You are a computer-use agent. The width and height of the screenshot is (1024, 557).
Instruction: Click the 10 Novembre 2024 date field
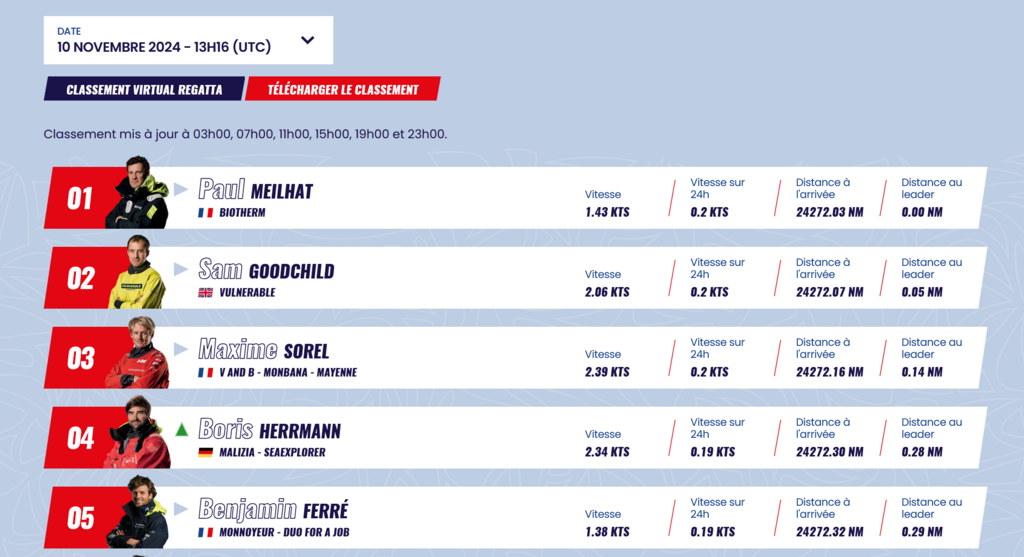click(188, 40)
